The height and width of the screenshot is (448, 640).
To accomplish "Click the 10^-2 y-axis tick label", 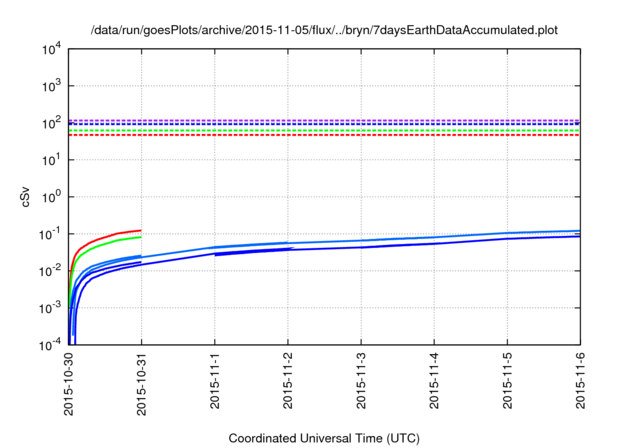I will (51, 271).
